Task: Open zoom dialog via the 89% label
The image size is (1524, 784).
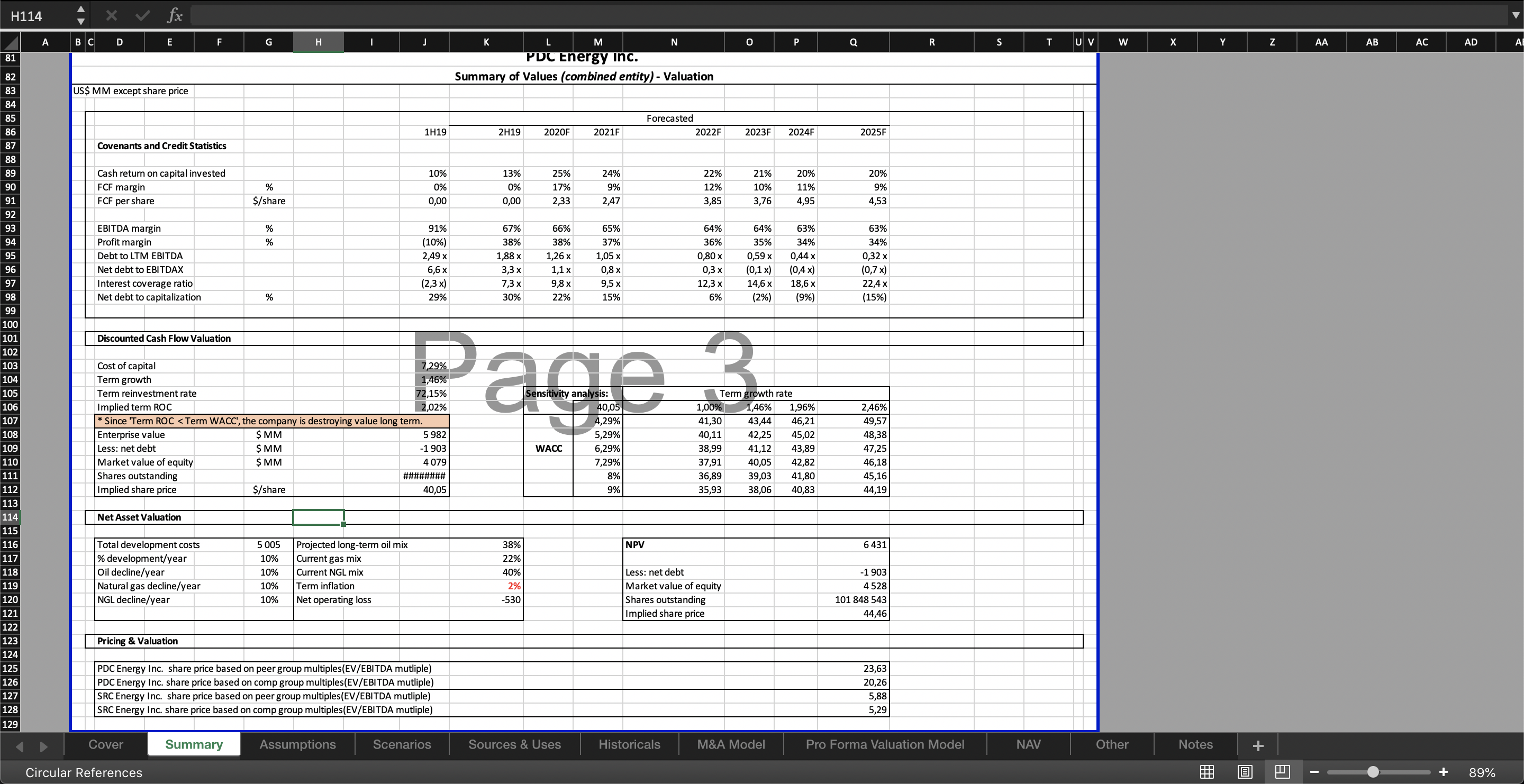Action: click(1482, 773)
